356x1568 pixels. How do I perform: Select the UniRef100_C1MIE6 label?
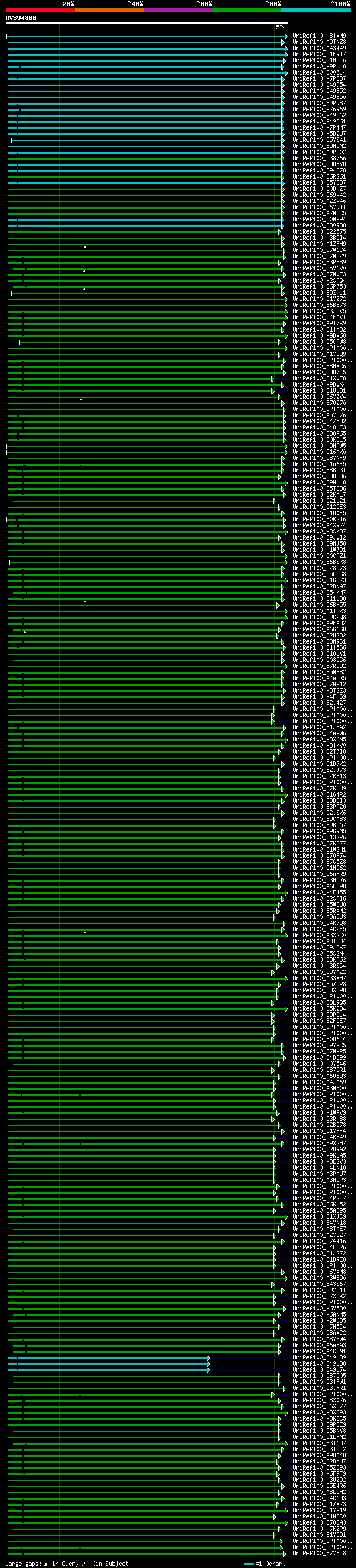(319, 60)
